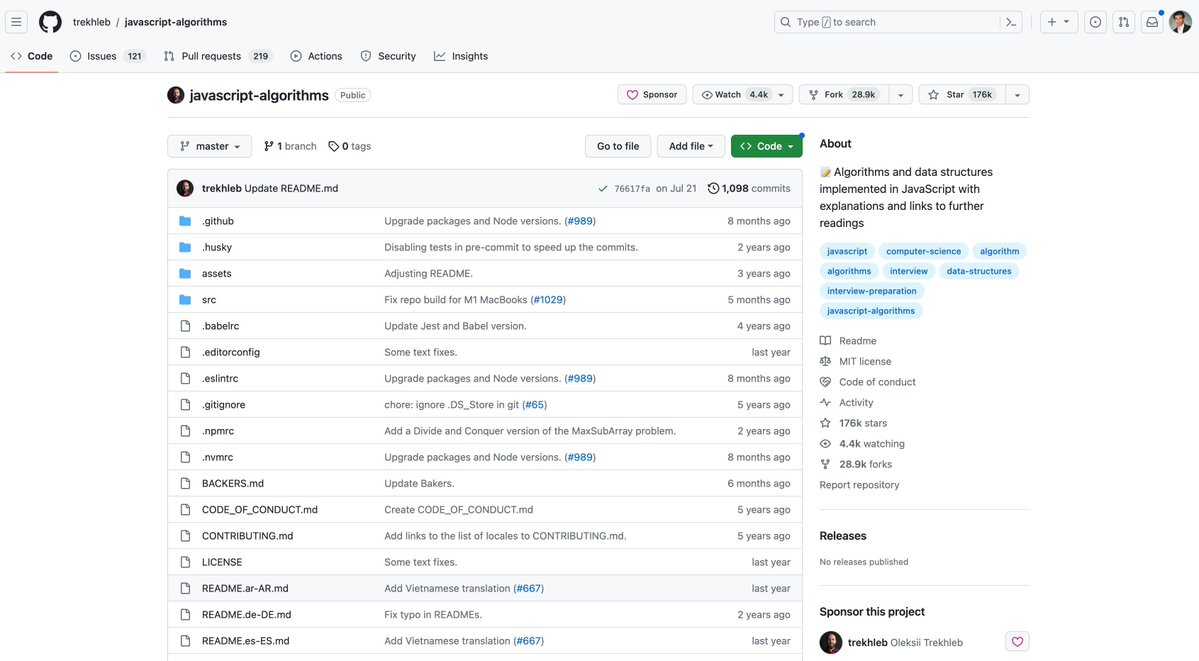Open the .editorconfig file
The image size is (1199, 661).
231,352
